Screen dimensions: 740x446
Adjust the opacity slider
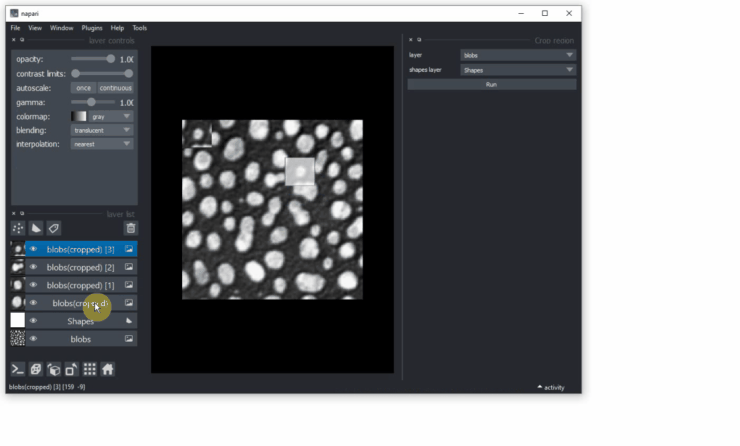coord(93,59)
